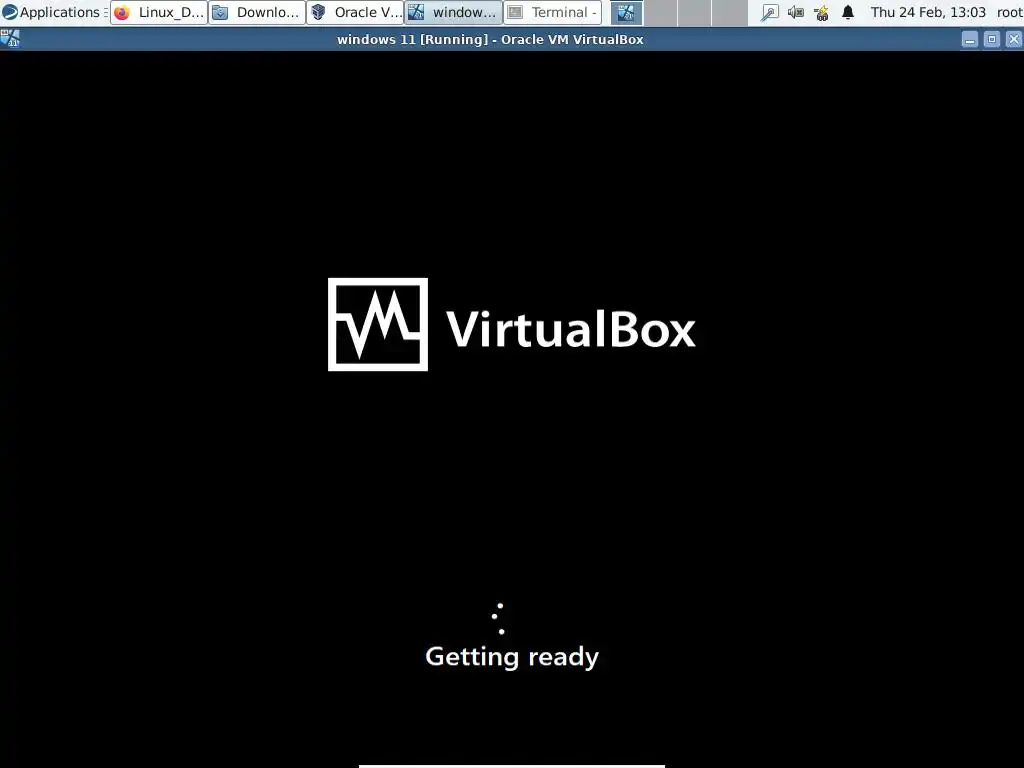Image resolution: width=1024 pixels, height=768 pixels.
Task: Click the Getting ready text
Action: tap(512, 657)
